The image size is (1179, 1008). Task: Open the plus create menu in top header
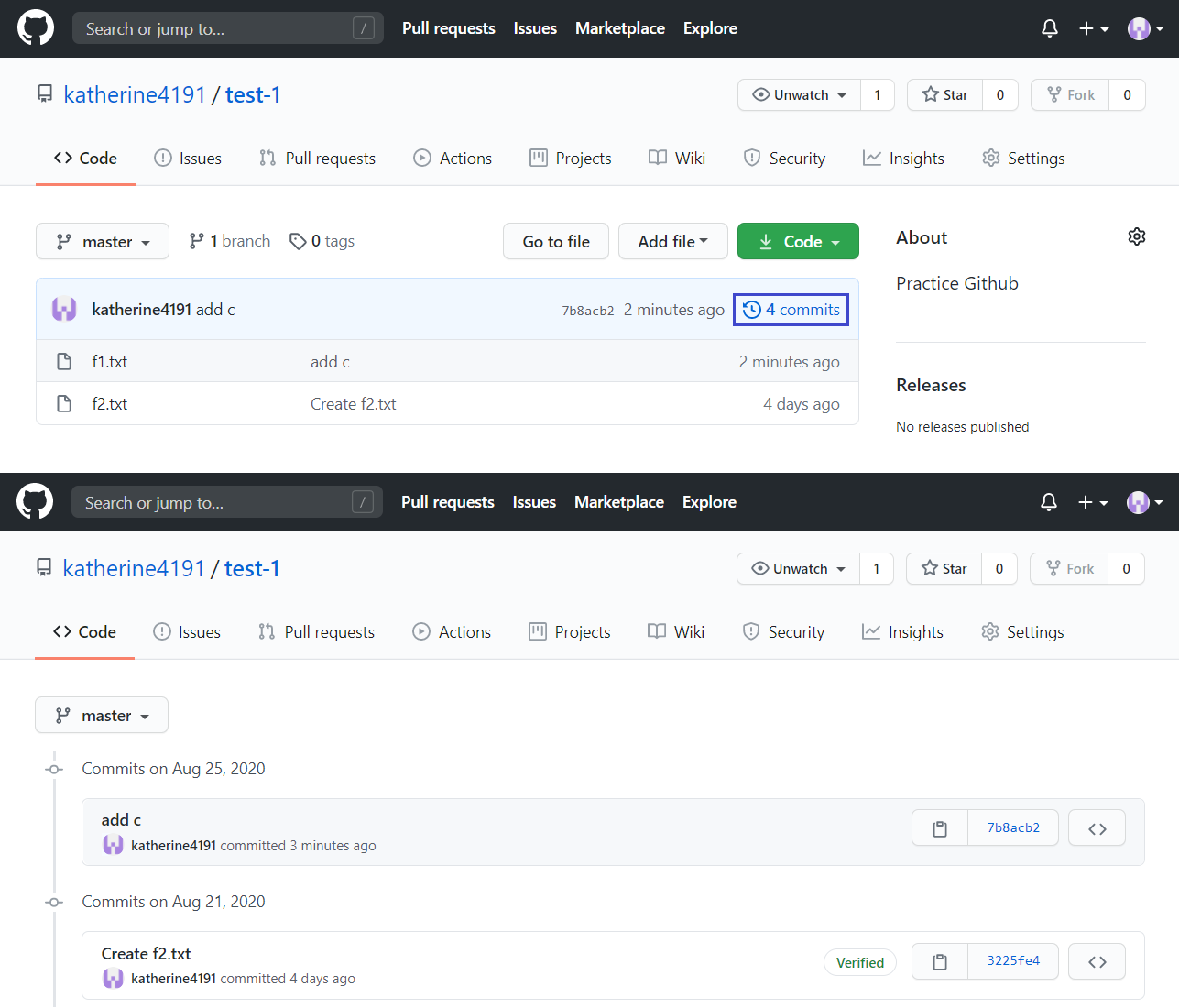(1094, 28)
